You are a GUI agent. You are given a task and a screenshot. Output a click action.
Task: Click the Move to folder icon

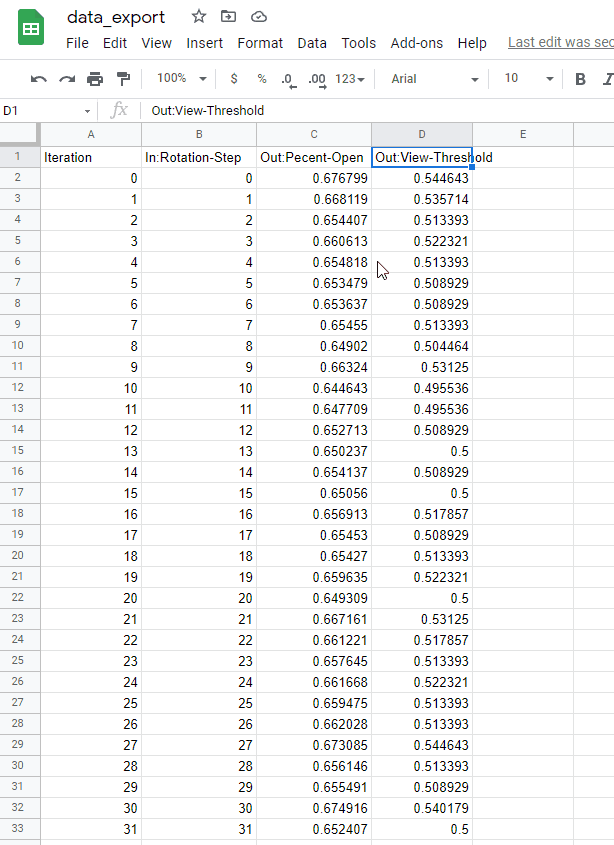click(229, 17)
